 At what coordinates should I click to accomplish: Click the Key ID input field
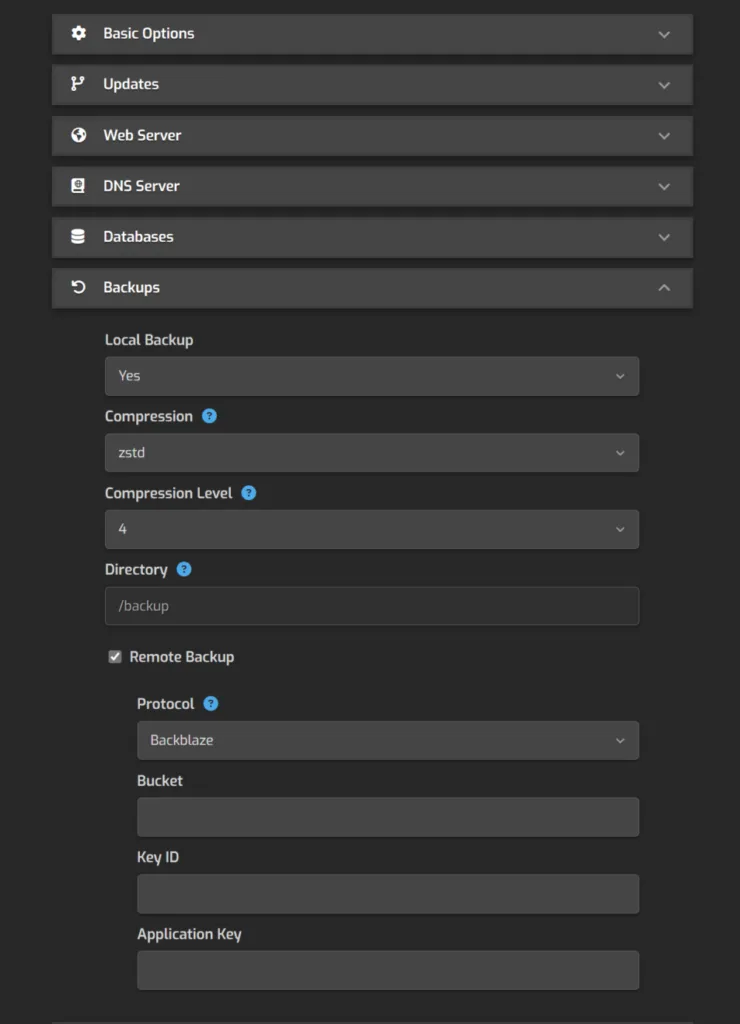388,894
